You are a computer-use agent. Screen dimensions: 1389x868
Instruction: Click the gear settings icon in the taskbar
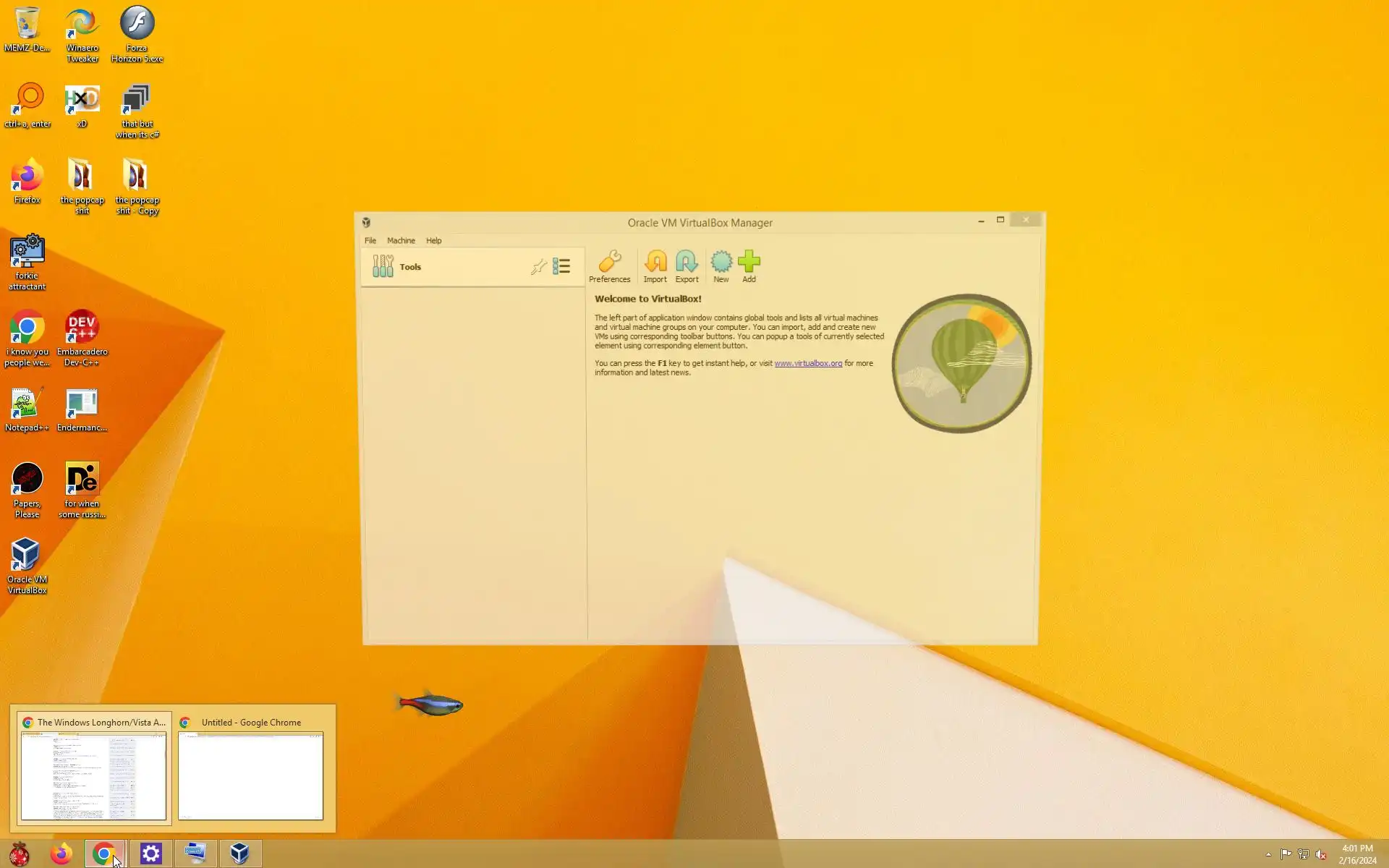[x=150, y=854]
